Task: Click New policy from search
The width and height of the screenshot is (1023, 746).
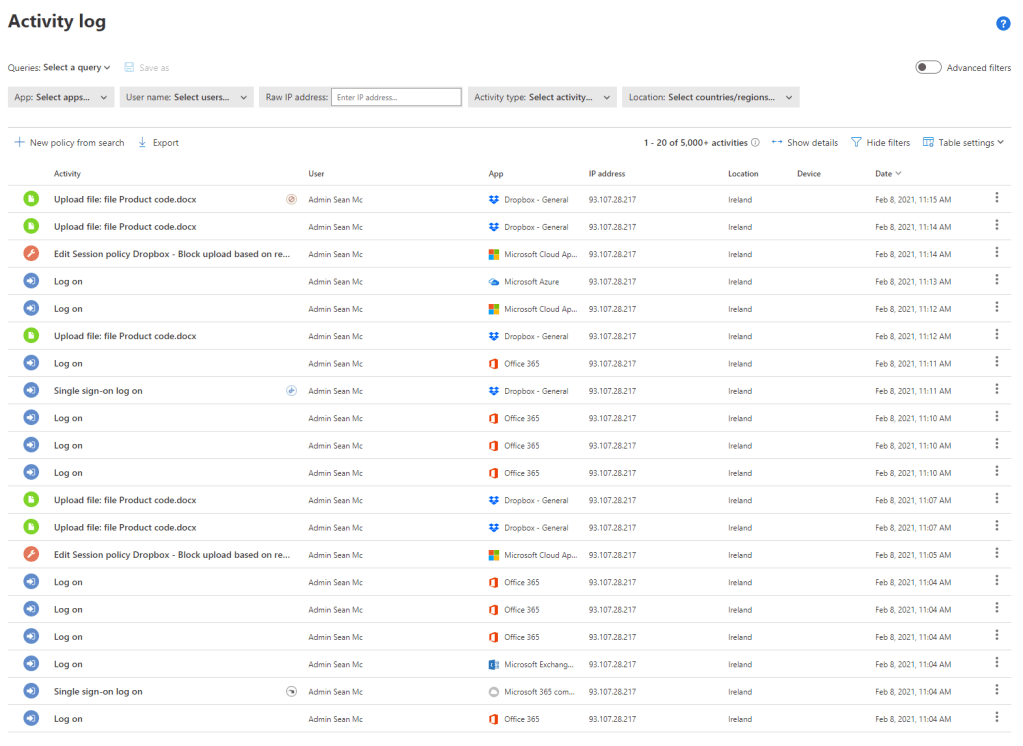Action: 69,143
